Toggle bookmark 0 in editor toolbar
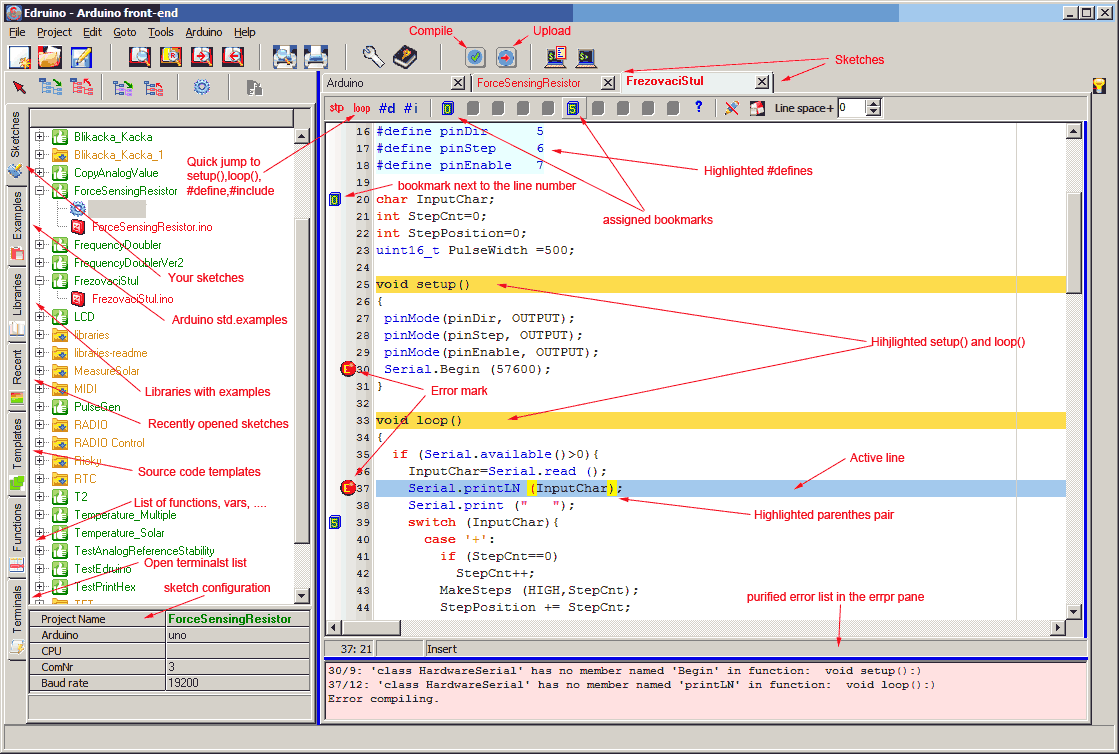 click(447, 108)
